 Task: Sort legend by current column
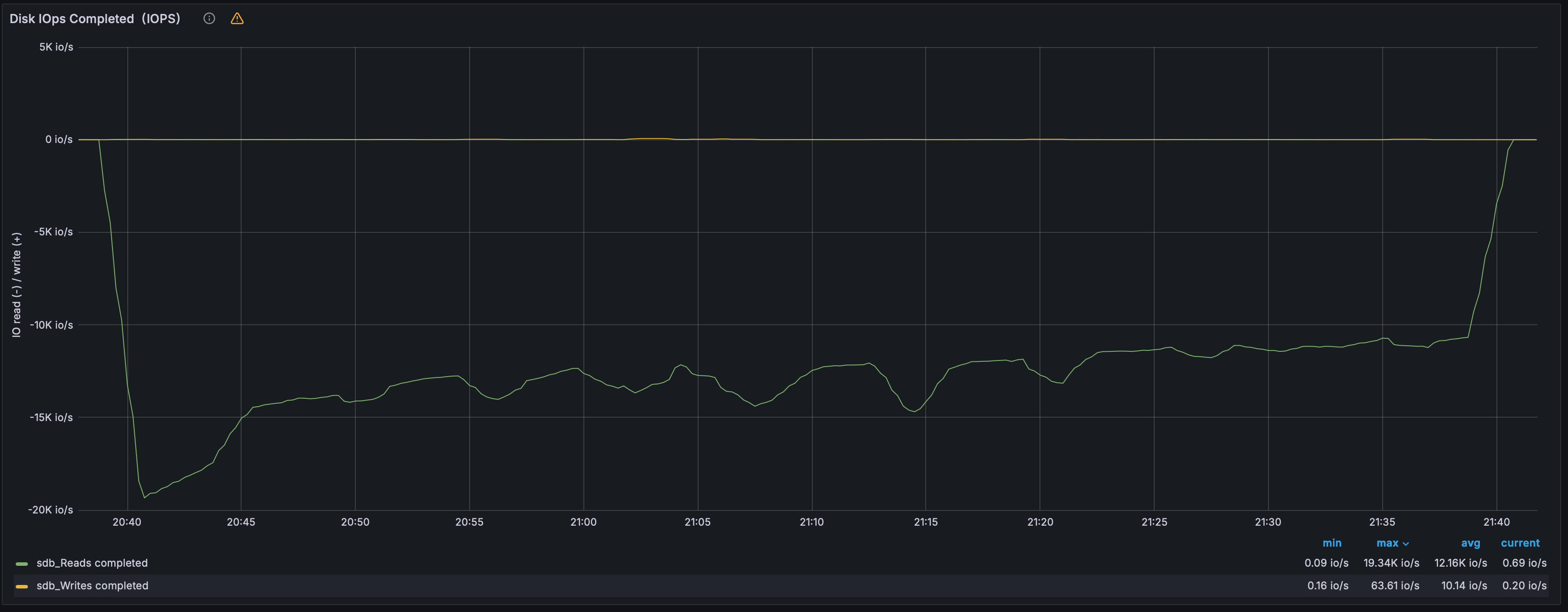click(x=1520, y=543)
